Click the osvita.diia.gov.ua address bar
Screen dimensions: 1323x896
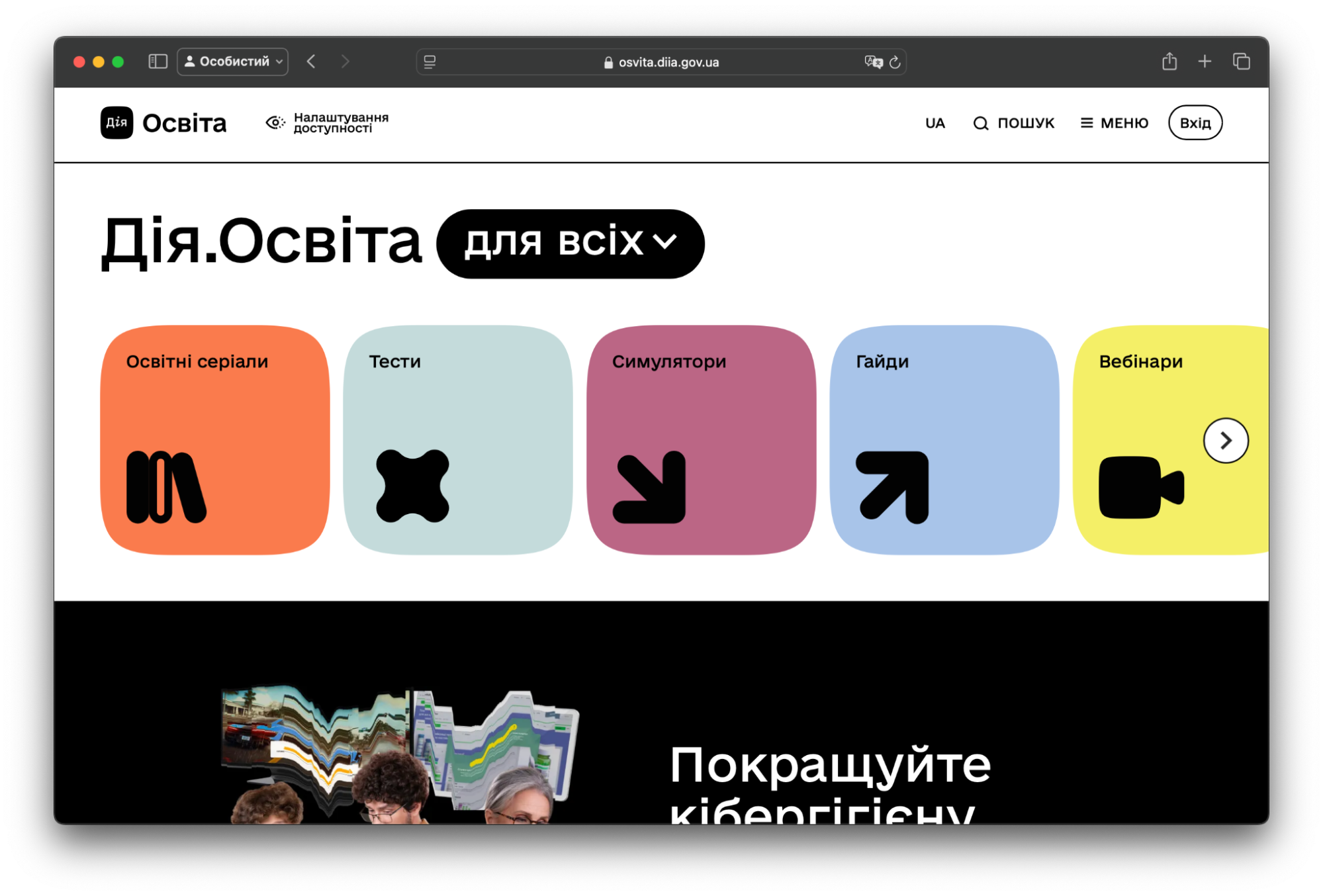click(x=661, y=62)
